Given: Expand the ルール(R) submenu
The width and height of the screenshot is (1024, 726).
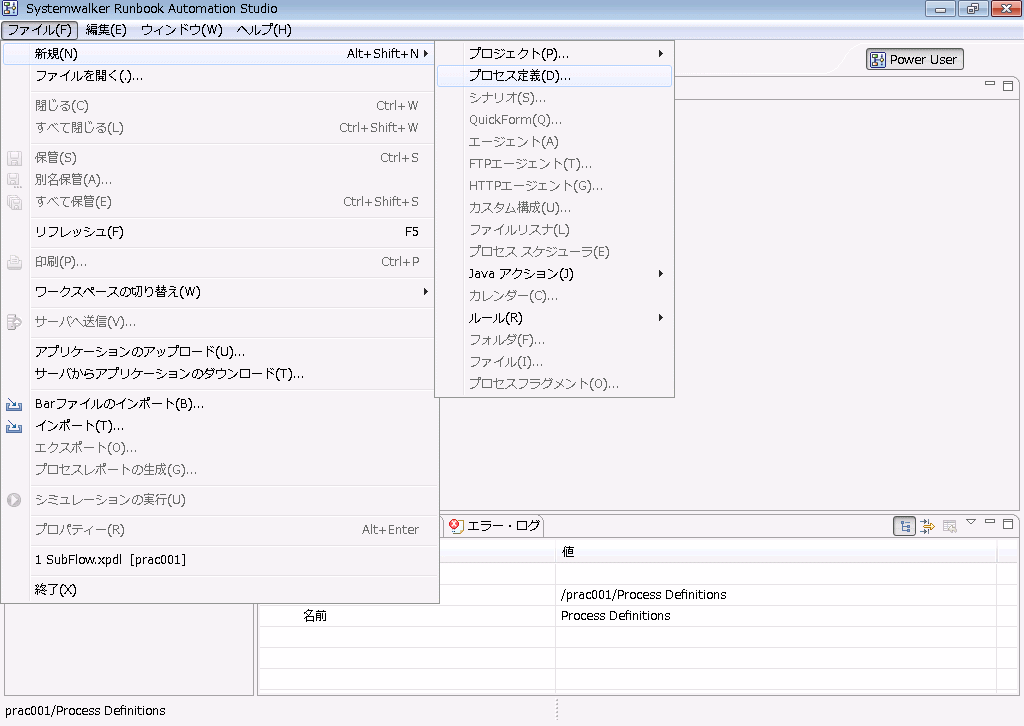Looking at the screenshot, I should click(x=554, y=318).
